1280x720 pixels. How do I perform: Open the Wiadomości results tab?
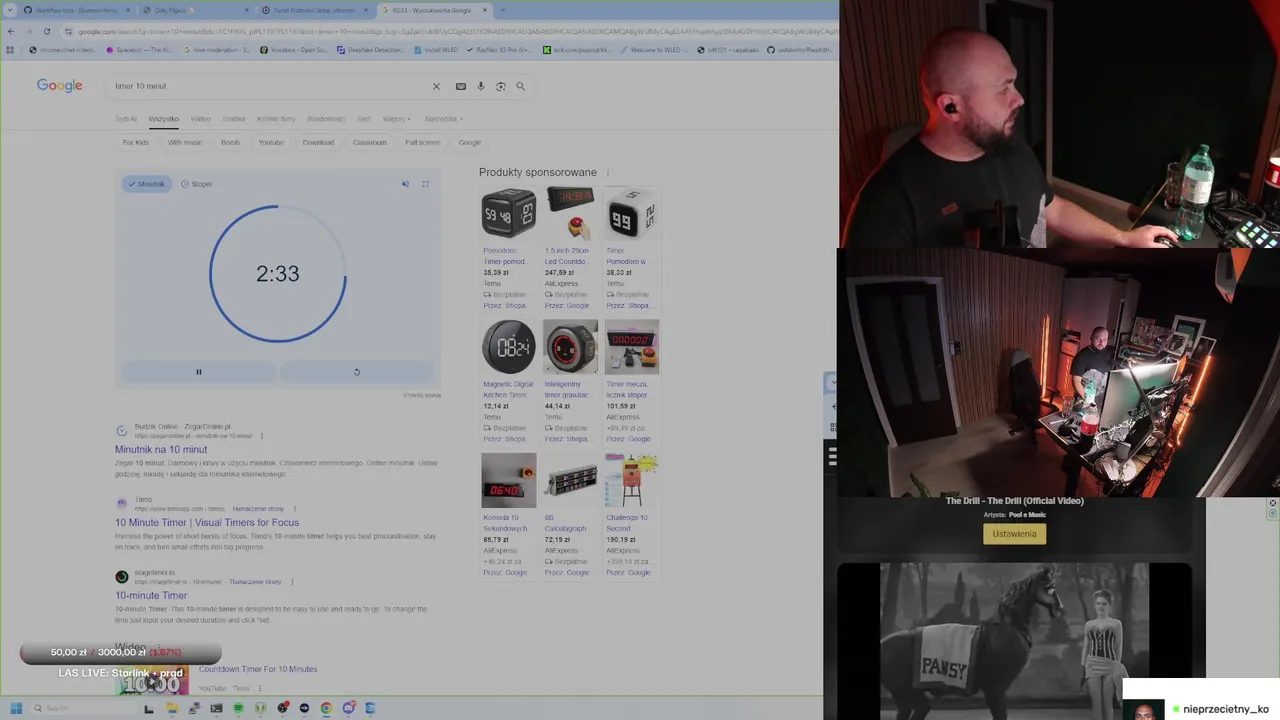(326, 119)
